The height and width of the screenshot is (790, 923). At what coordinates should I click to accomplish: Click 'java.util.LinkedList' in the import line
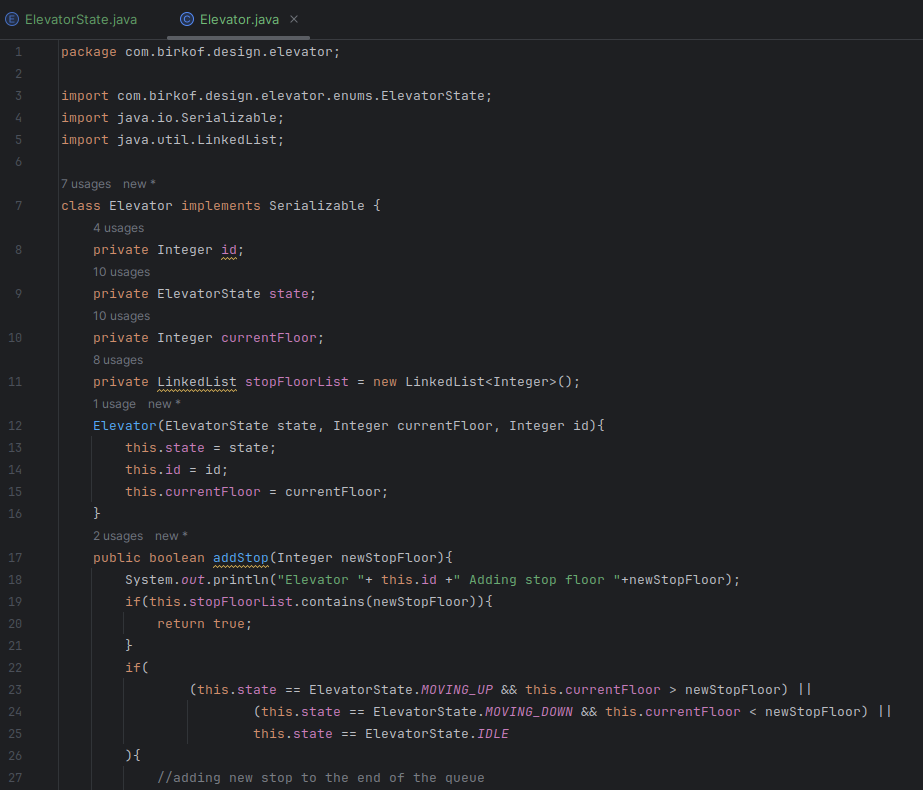[x=197, y=140]
